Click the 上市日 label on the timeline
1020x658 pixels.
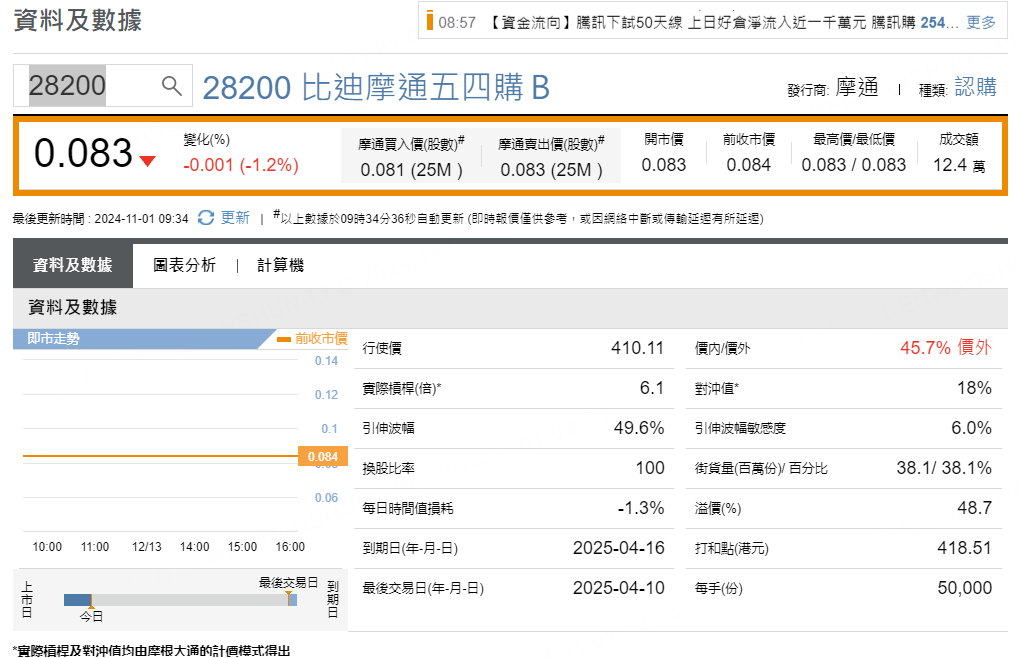coord(27,599)
